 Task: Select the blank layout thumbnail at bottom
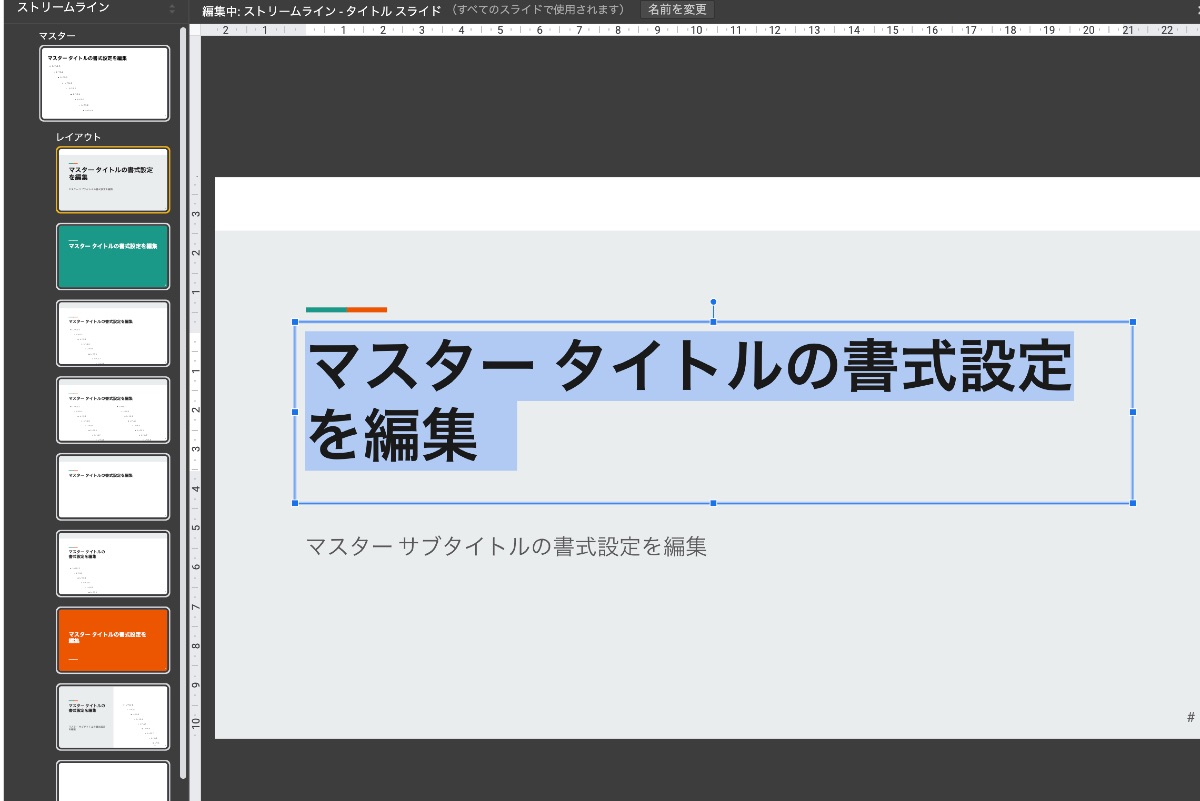[113, 782]
